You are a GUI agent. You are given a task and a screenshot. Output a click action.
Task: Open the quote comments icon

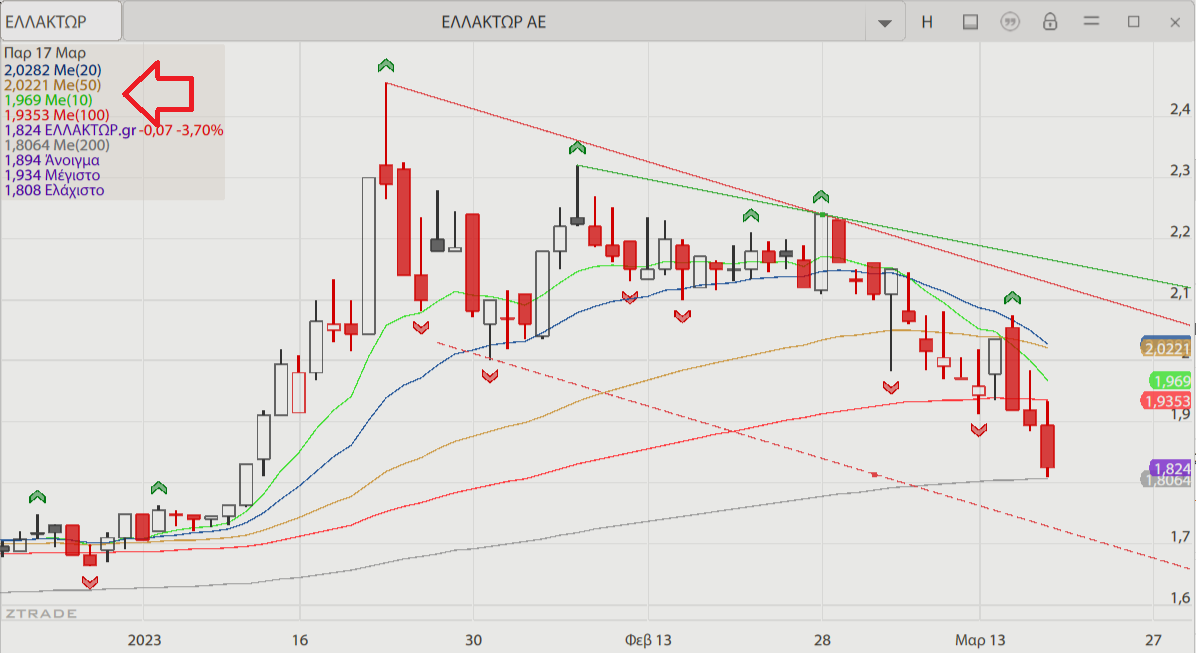[x=1010, y=22]
